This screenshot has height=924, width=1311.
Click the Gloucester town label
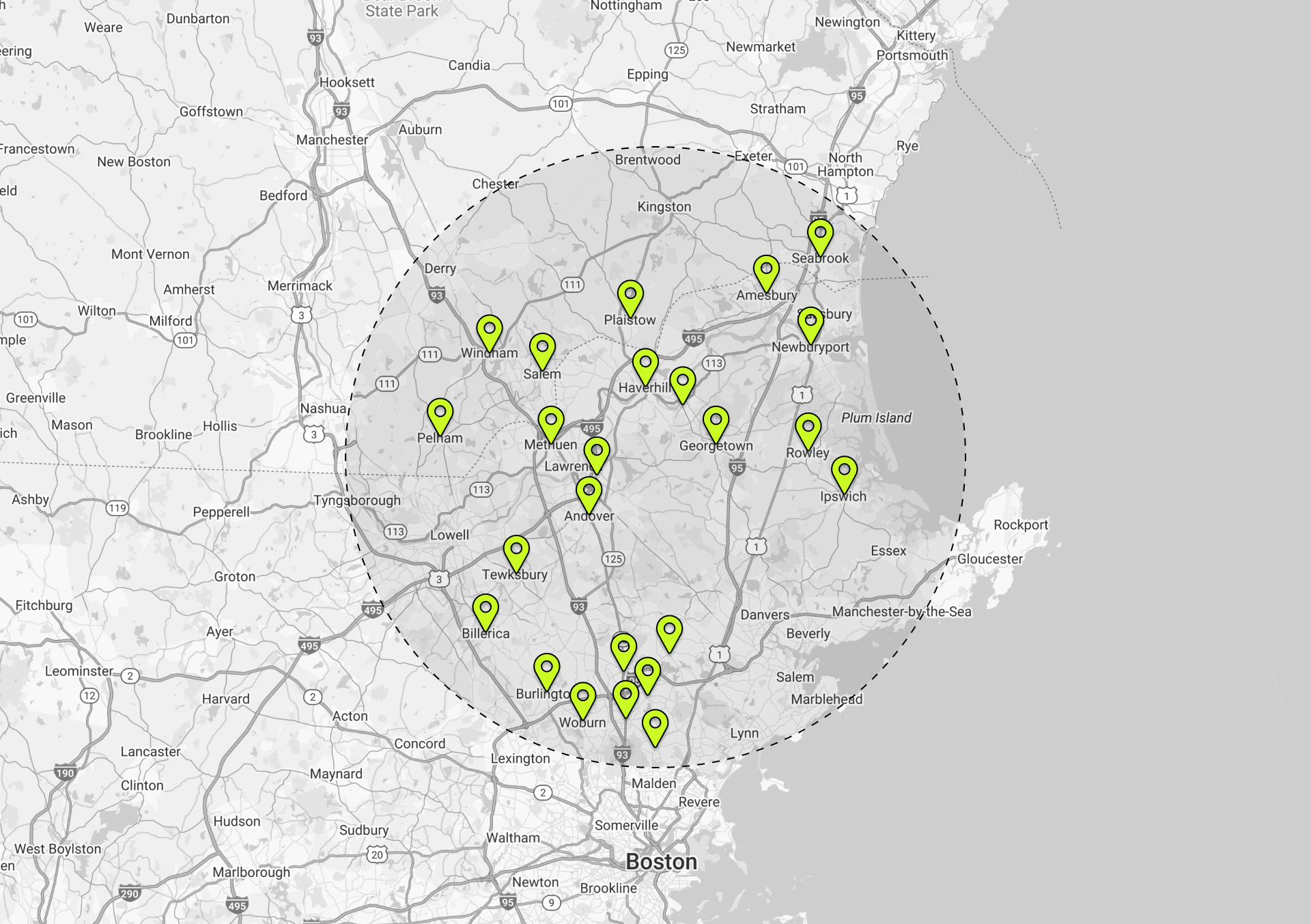[x=989, y=559]
